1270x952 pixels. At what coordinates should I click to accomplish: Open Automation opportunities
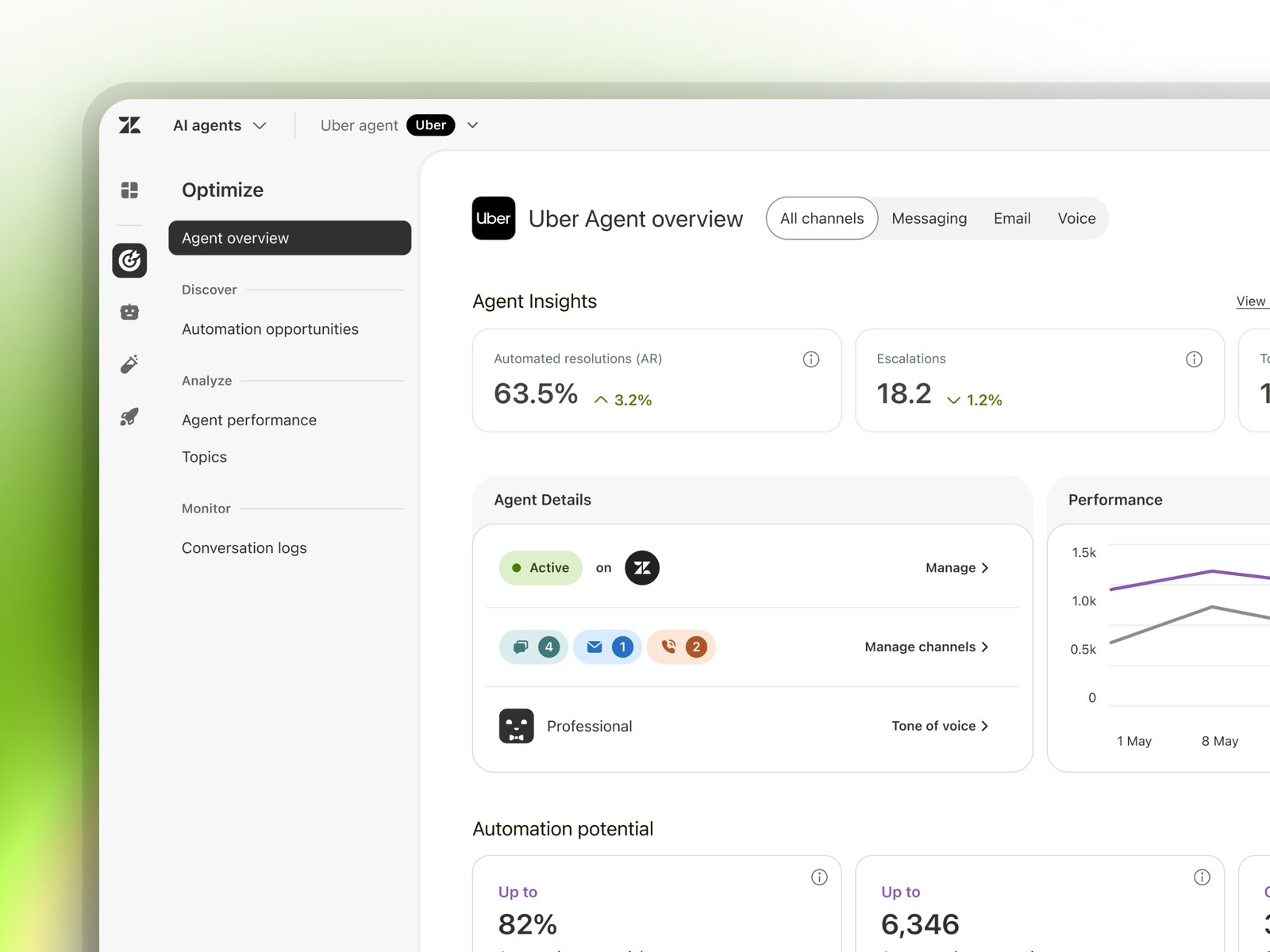click(270, 329)
